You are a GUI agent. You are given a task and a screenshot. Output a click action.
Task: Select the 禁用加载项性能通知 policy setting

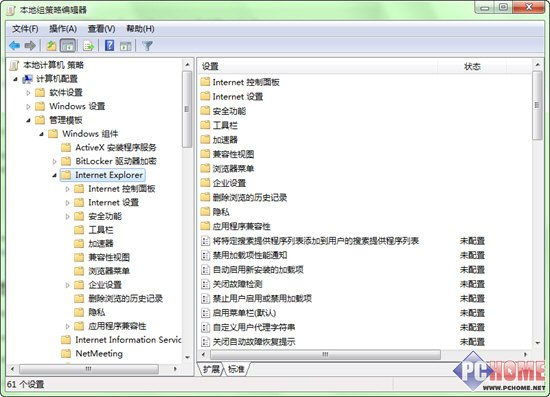click(x=250, y=255)
